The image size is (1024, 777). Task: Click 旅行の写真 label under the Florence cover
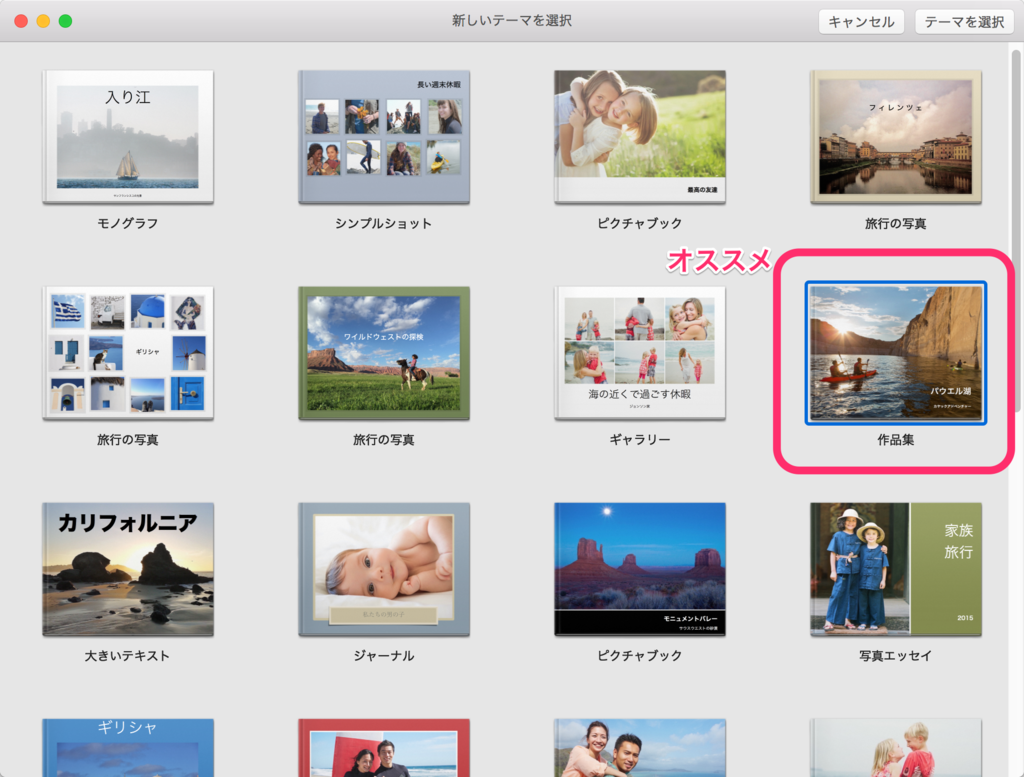(x=896, y=223)
